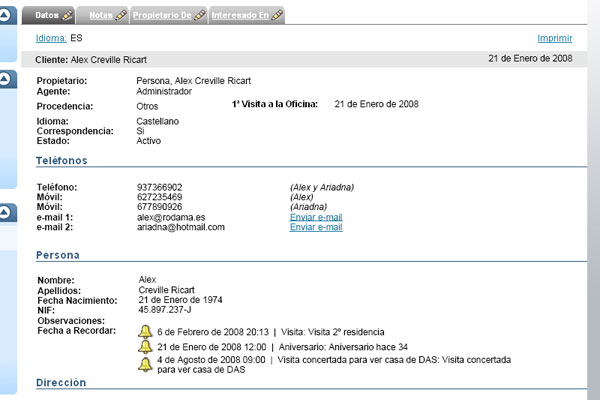Click the pencil edit icon beside Notas
This screenshot has width=600, height=400.
[121, 16]
